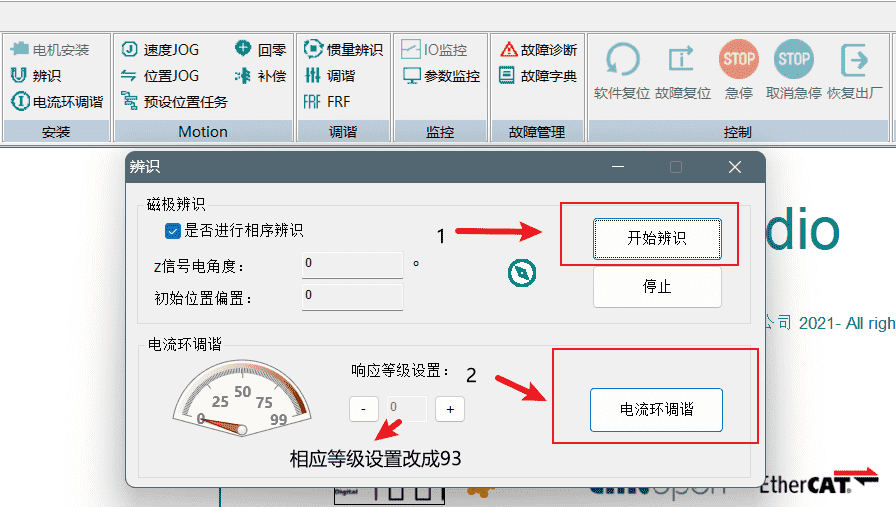
Task: Click the 初始位置偏置 input field
Action: pyautogui.click(x=352, y=296)
